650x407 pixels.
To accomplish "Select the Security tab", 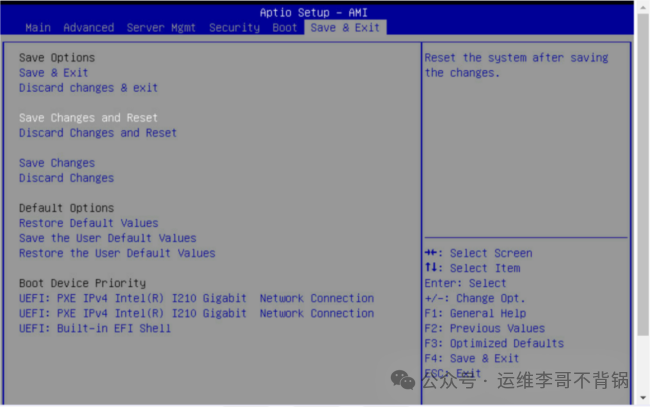I will (234, 28).
